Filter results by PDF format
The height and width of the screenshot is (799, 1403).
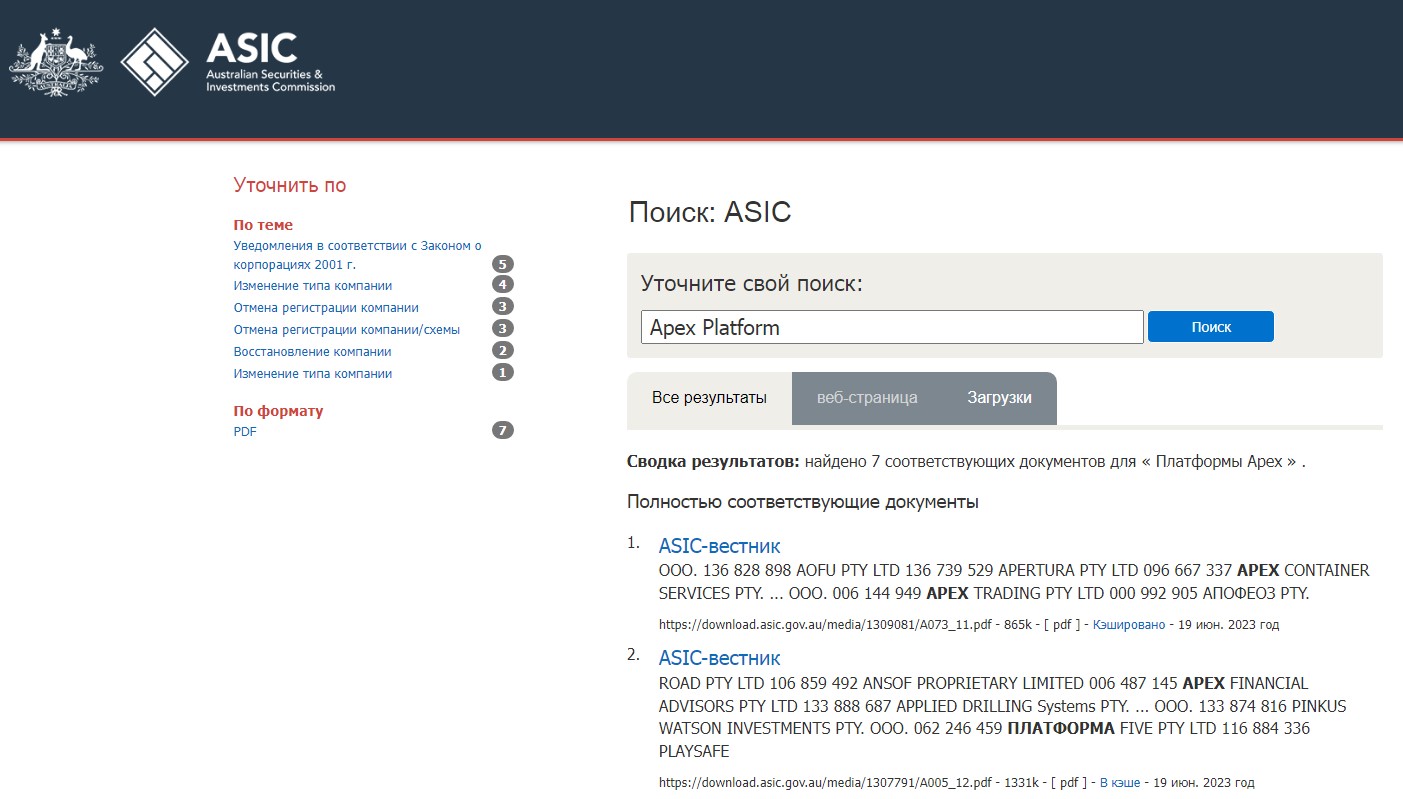point(245,432)
